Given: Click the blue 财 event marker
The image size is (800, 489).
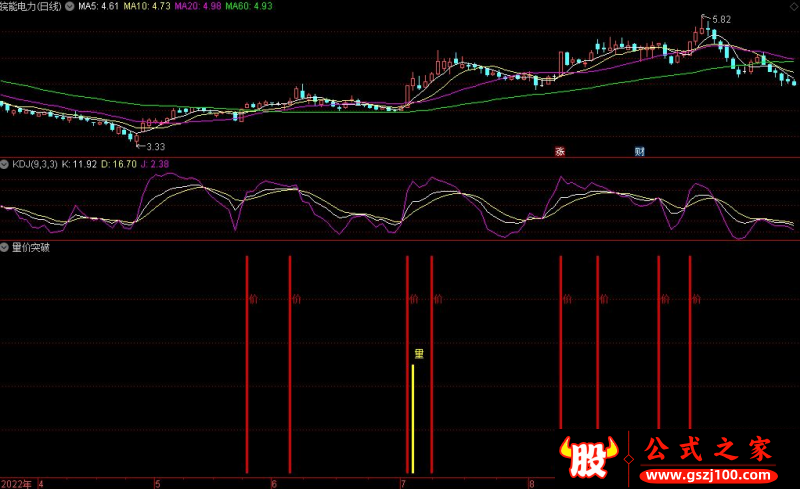Looking at the screenshot, I should (639, 151).
